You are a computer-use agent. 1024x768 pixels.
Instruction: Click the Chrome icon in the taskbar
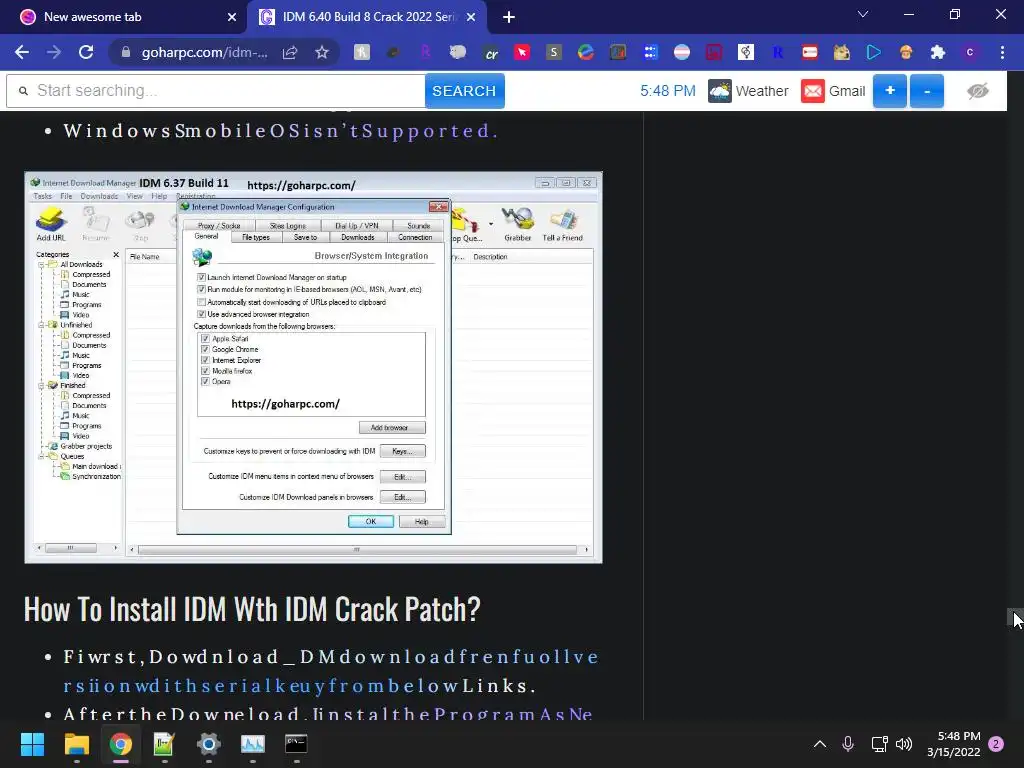[x=121, y=744]
